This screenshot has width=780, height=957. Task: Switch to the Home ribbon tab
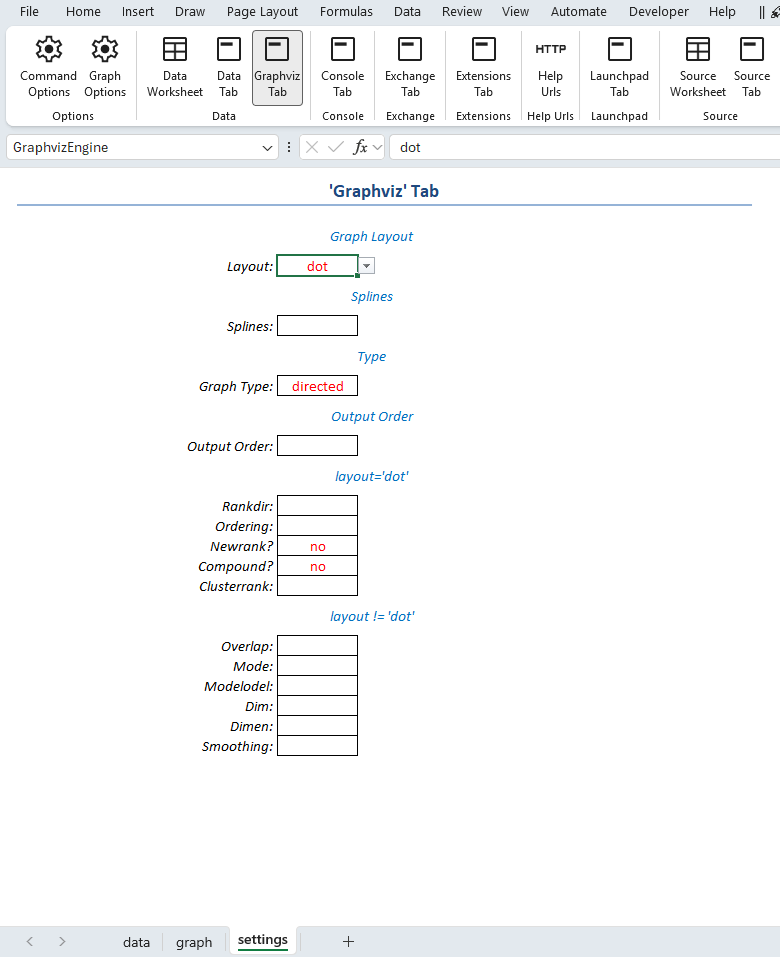pyautogui.click(x=83, y=12)
